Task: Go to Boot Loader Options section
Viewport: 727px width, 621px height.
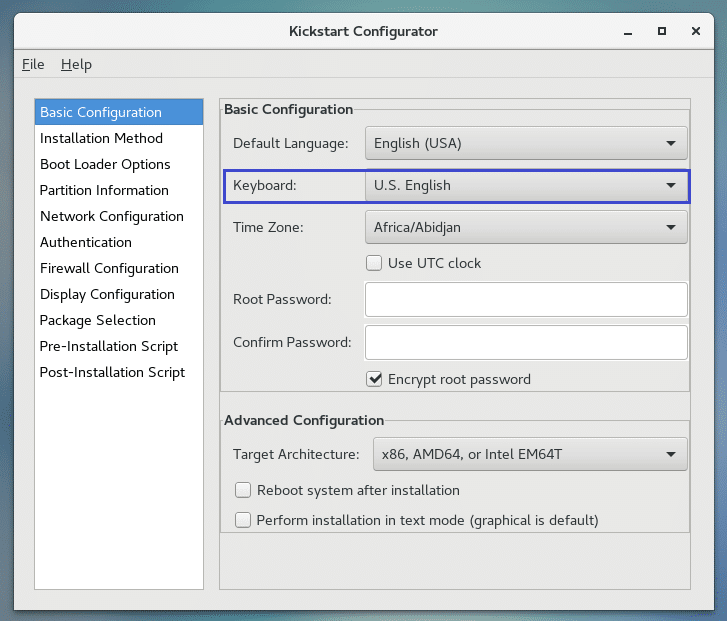Action: 105,164
